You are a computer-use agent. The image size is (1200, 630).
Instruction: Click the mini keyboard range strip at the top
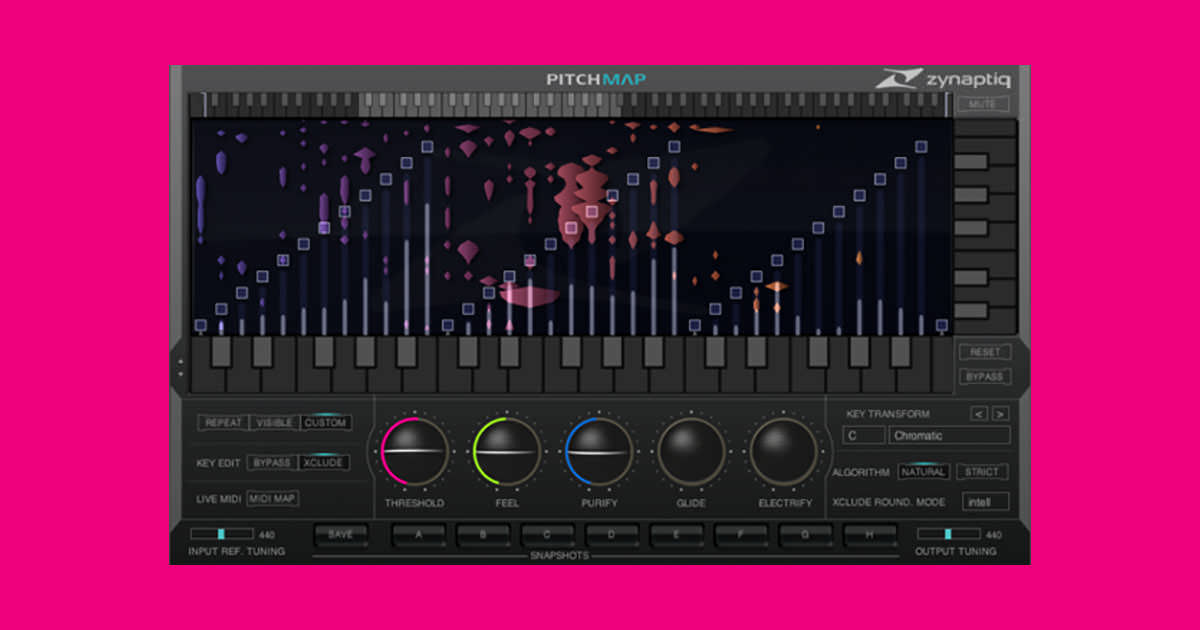[571, 104]
